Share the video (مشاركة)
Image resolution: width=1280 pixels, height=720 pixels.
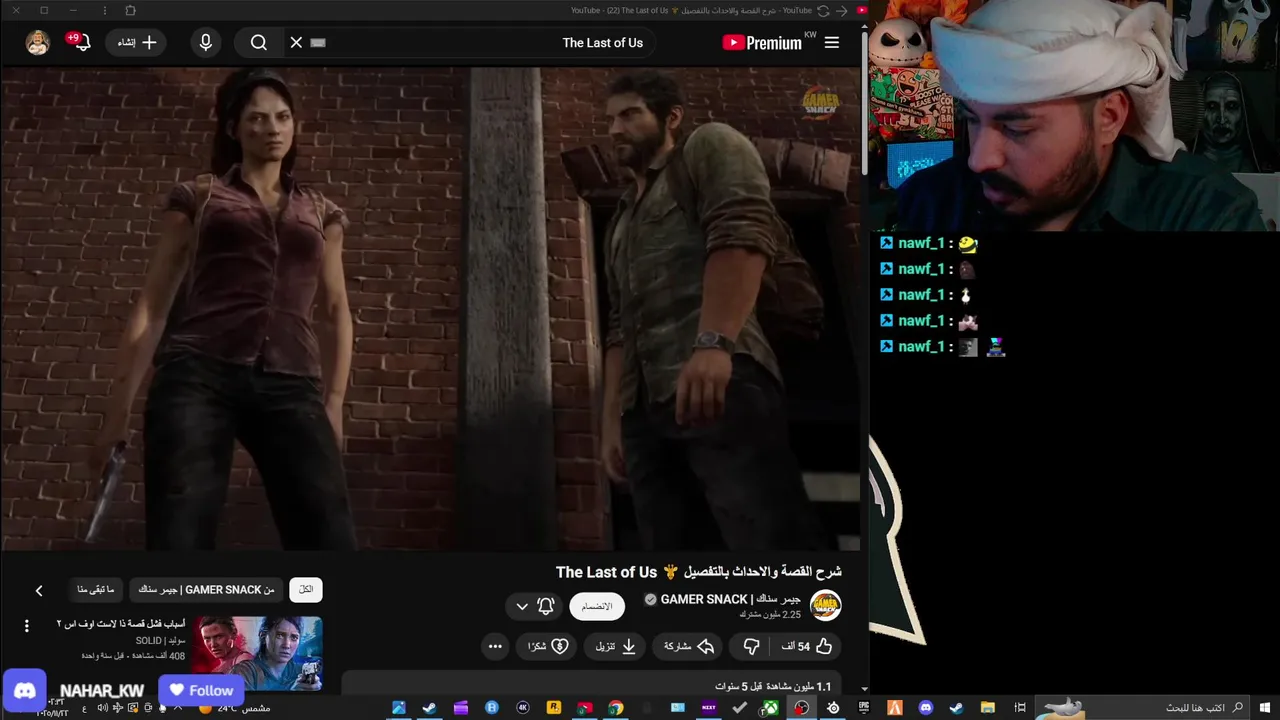pyautogui.click(x=689, y=646)
